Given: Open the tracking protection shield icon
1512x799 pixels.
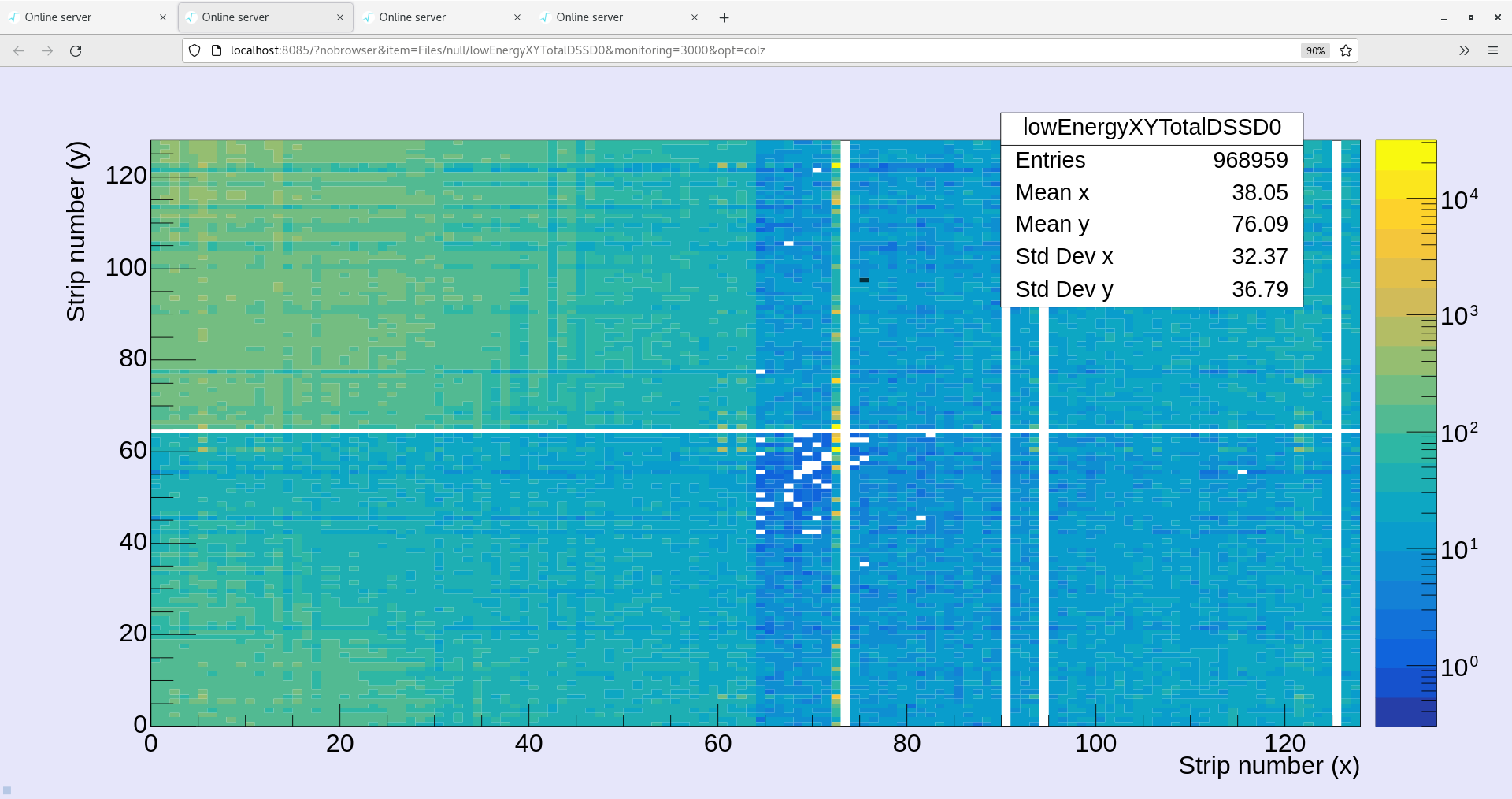Looking at the screenshot, I should 195,50.
